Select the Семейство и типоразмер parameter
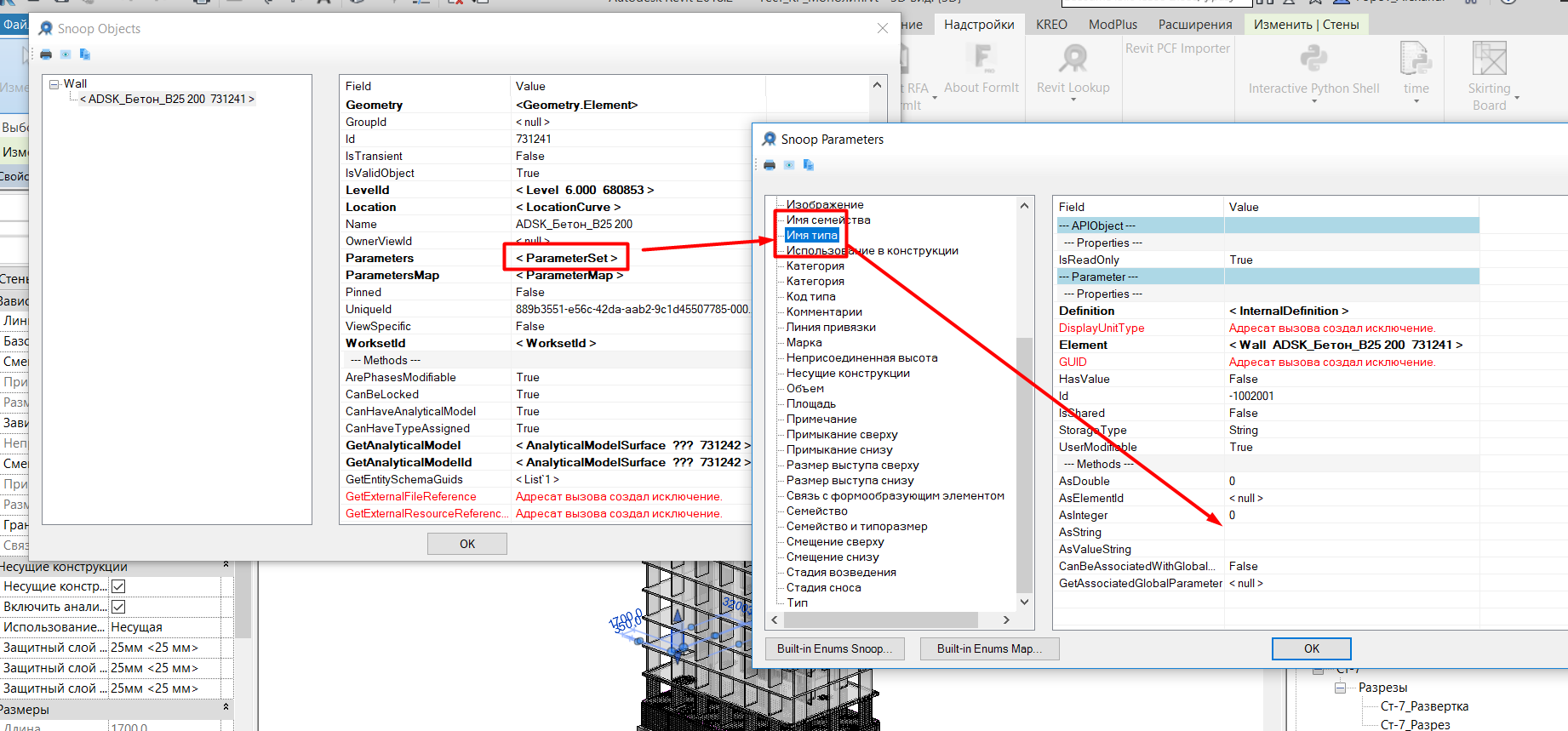The image size is (1568, 731). tap(856, 526)
